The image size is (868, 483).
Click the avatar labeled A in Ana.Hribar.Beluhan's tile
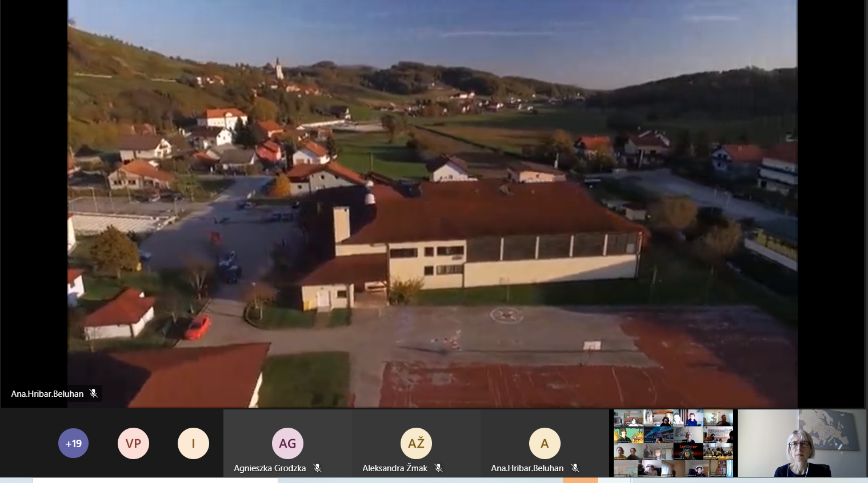tap(545, 443)
